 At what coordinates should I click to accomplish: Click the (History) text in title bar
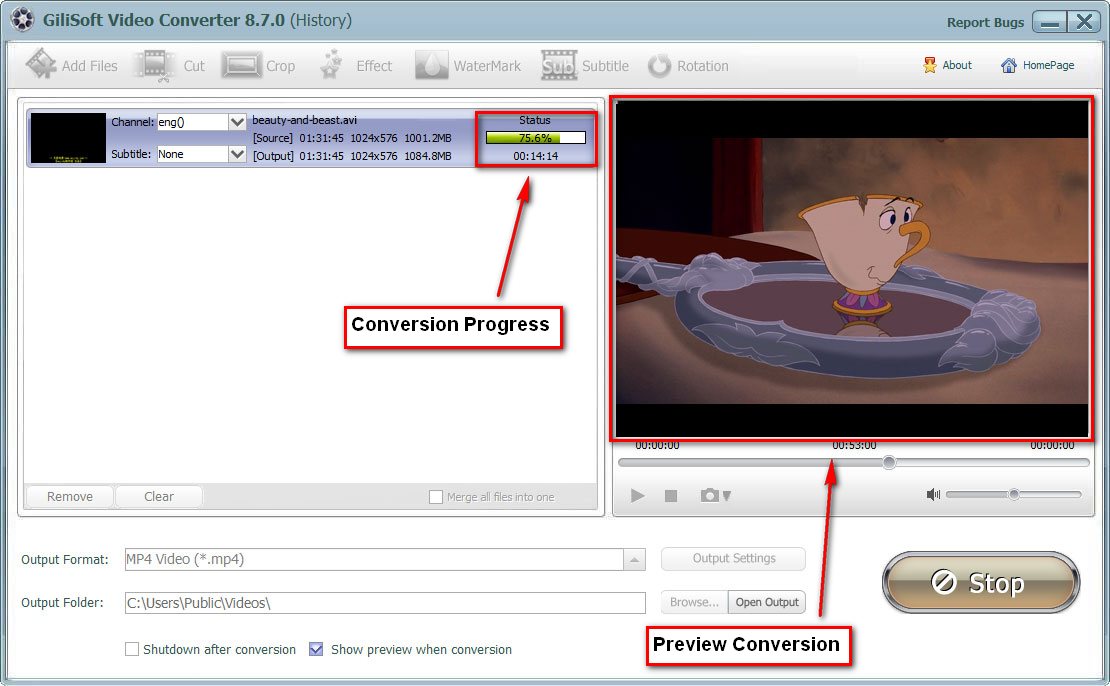321,20
